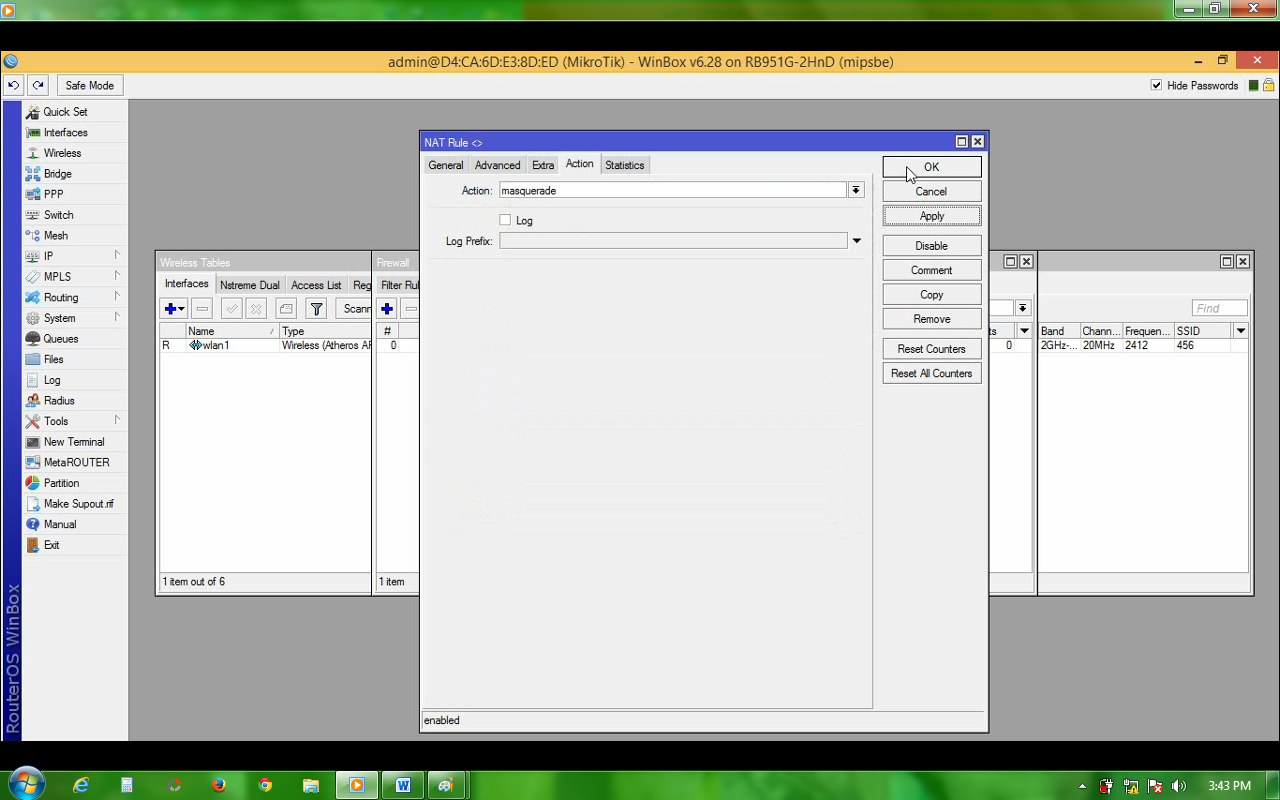Screen dimensions: 1280x800
Task: Click the blue plus in Firewall window
Action: (387, 309)
